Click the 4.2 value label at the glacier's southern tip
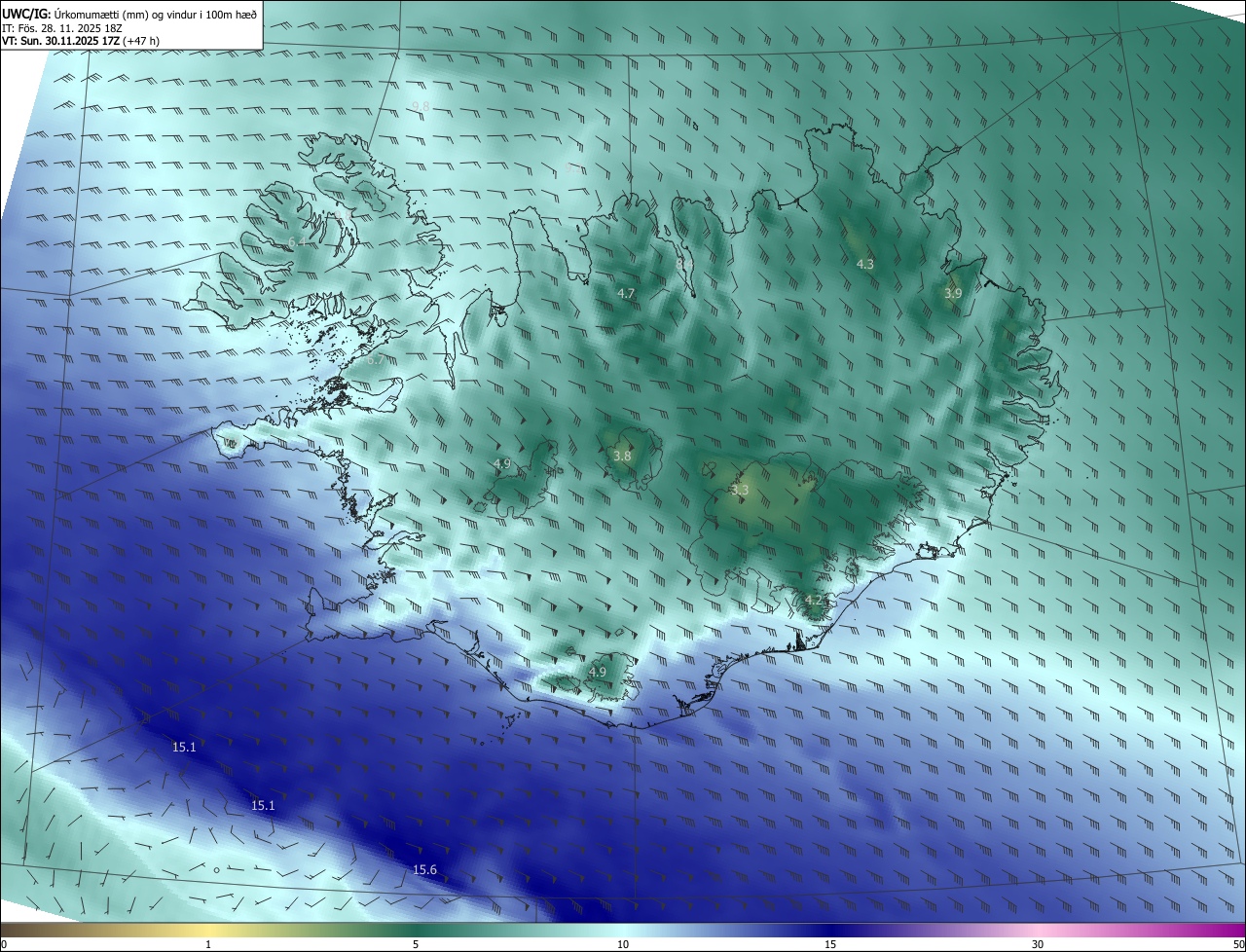The image size is (1246, 952). point(814,600)
